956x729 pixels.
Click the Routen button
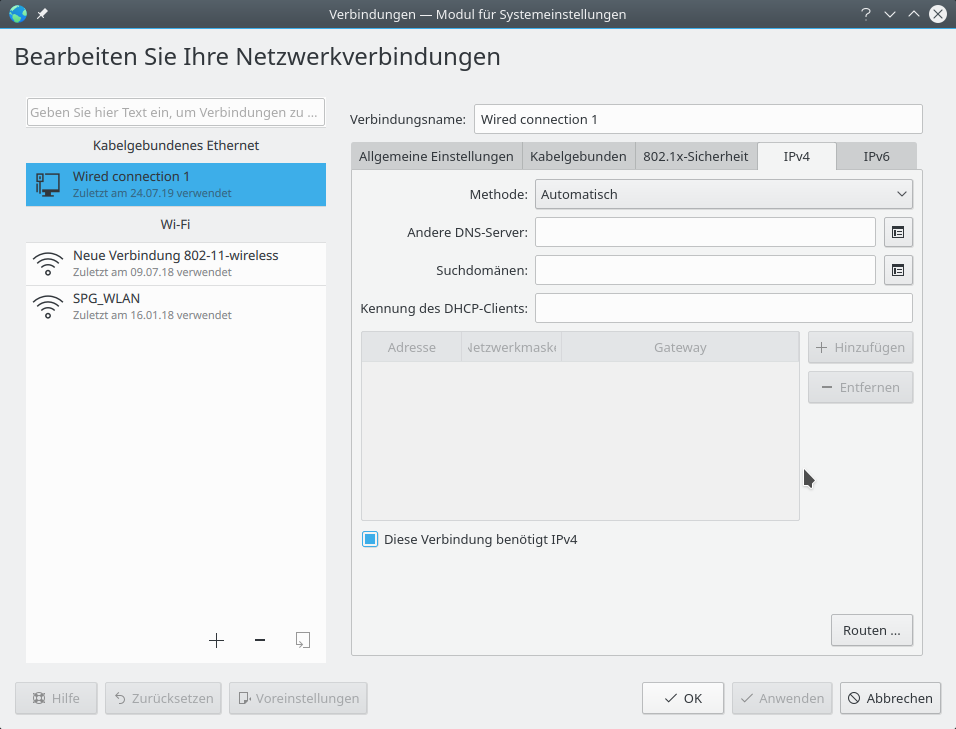[871, 631]
